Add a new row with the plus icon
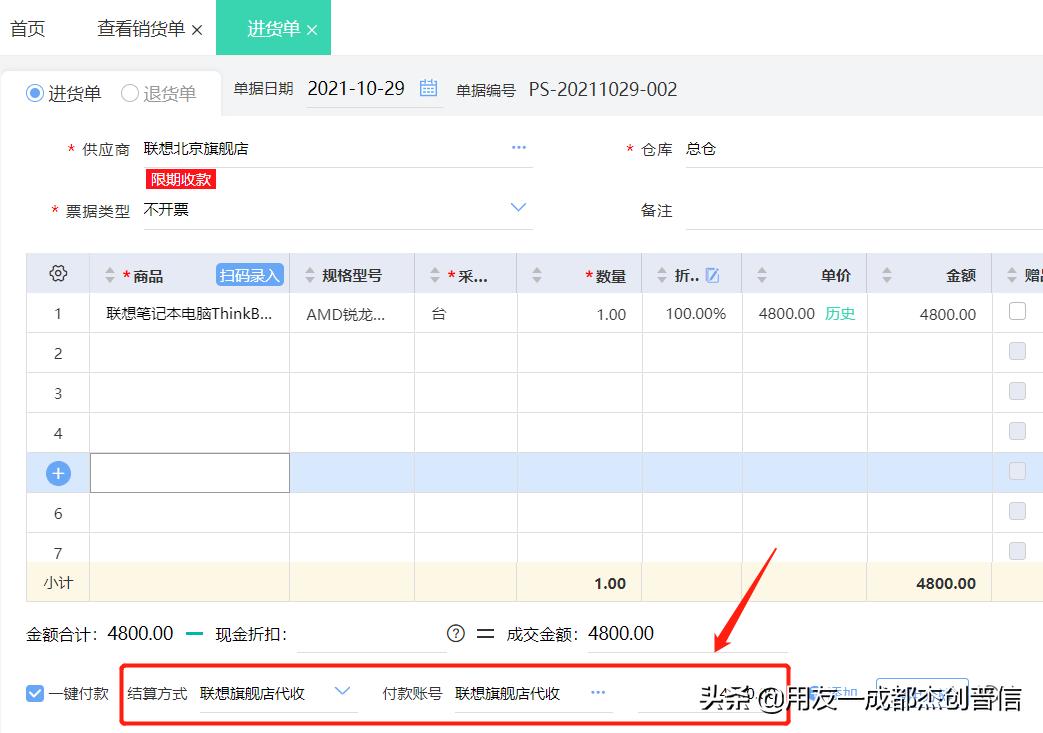The width and height of the screenshot is (1043, 733). point(57,472)
